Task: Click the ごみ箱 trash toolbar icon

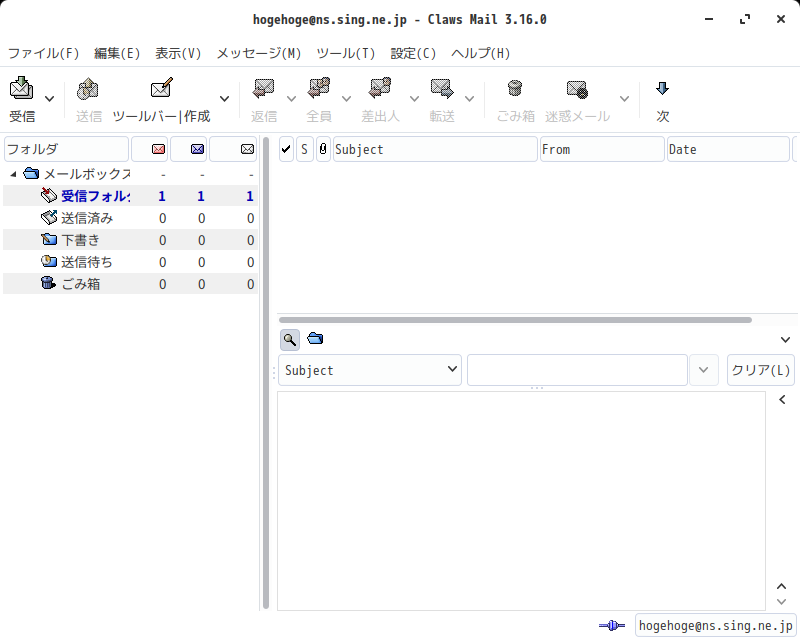Action: point(515,88)
